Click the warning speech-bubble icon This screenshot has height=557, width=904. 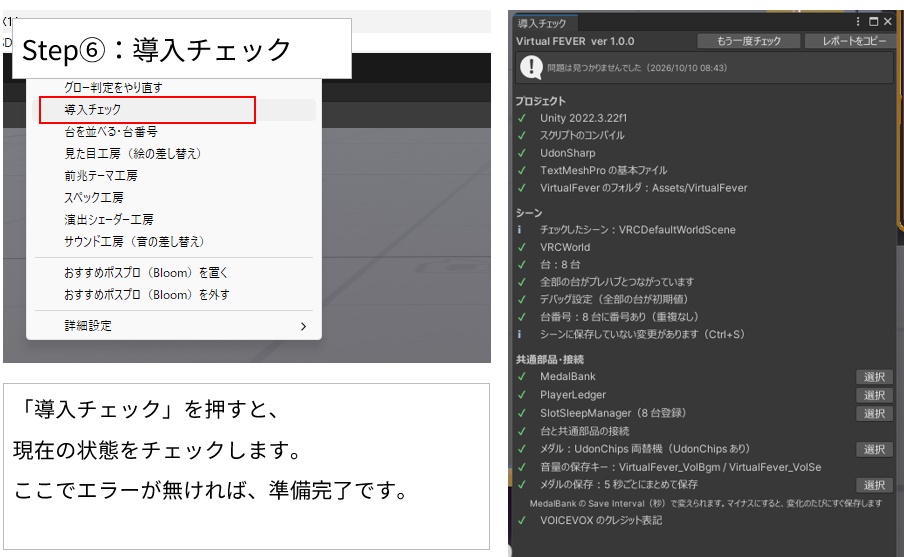coord(531,67)
